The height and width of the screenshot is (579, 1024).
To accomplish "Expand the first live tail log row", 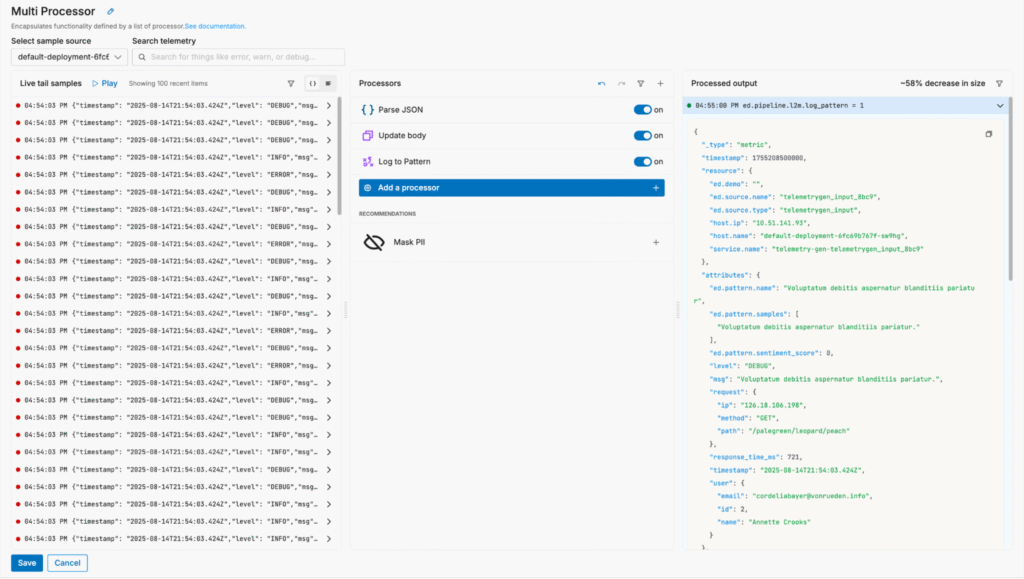I will tap(330, 105).
